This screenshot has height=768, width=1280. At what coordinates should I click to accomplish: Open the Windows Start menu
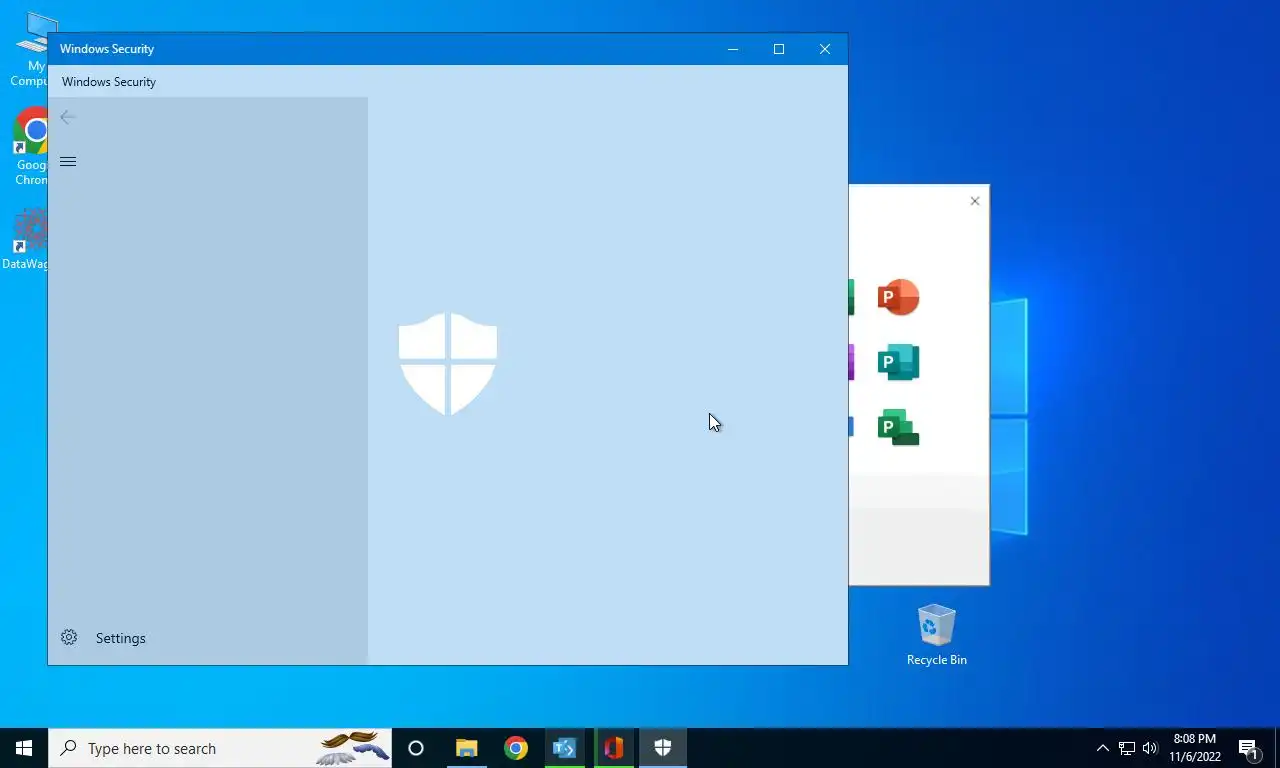(x=24, y=748)
